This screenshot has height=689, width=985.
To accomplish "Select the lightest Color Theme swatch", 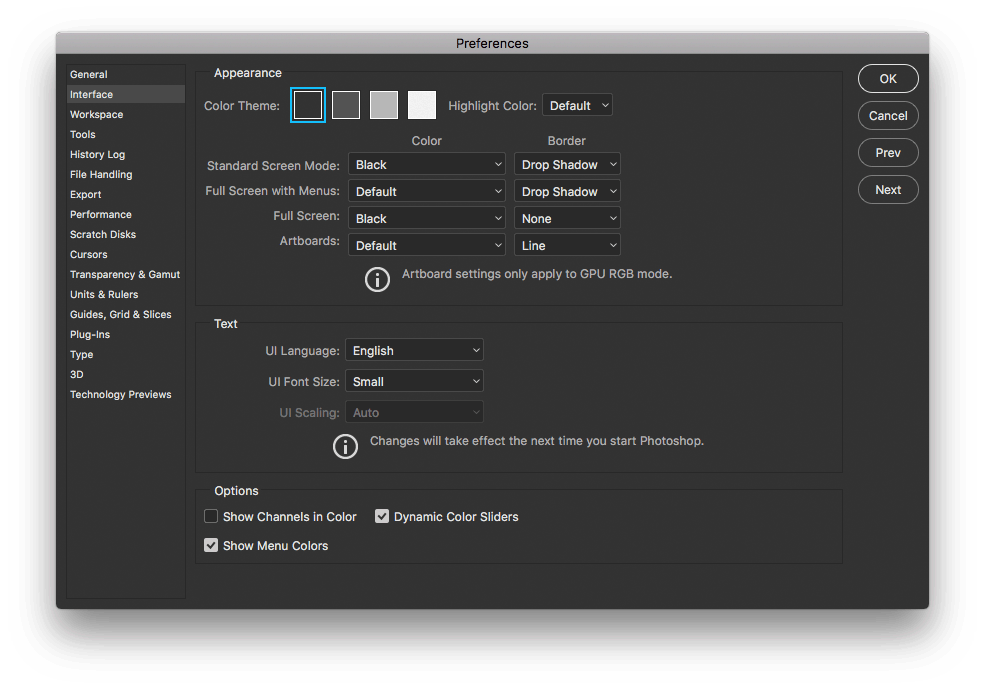I will [x=422, y=105].
